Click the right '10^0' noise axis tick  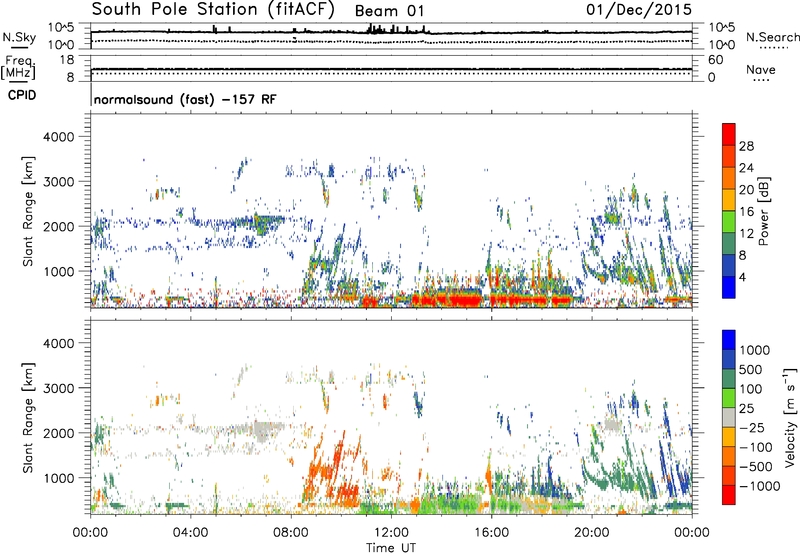721,45
